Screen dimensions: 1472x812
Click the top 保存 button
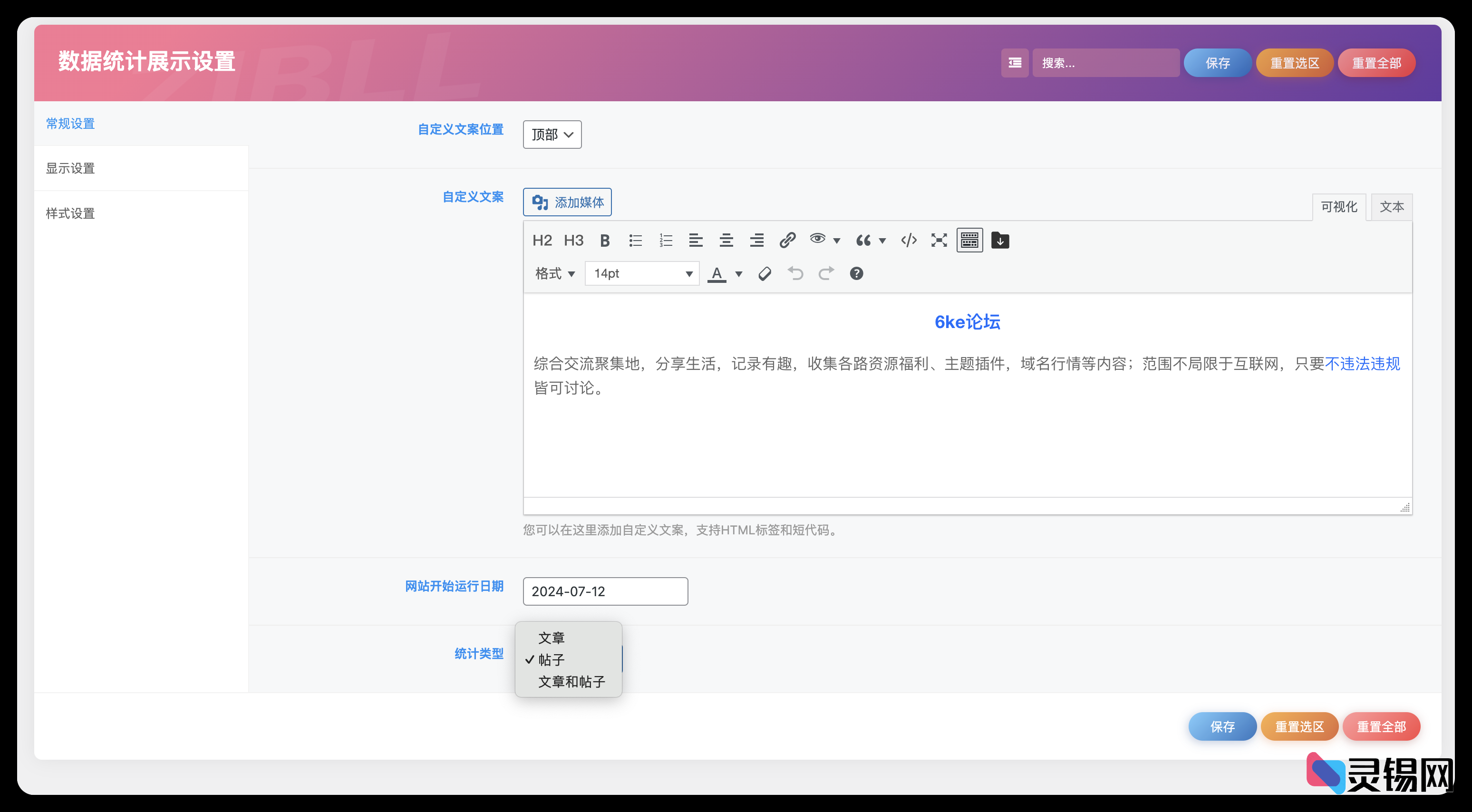[1217, 63]
